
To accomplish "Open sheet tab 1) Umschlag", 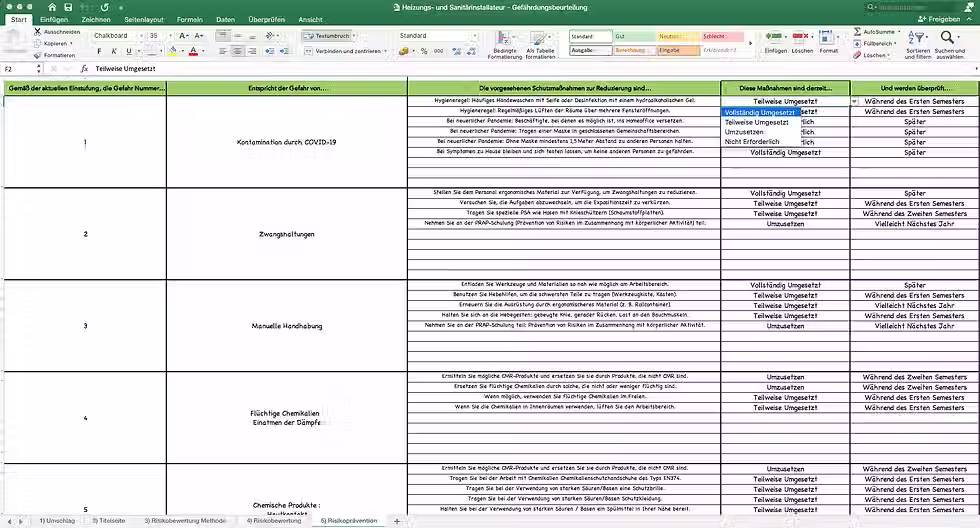I will tap(57, 521).
